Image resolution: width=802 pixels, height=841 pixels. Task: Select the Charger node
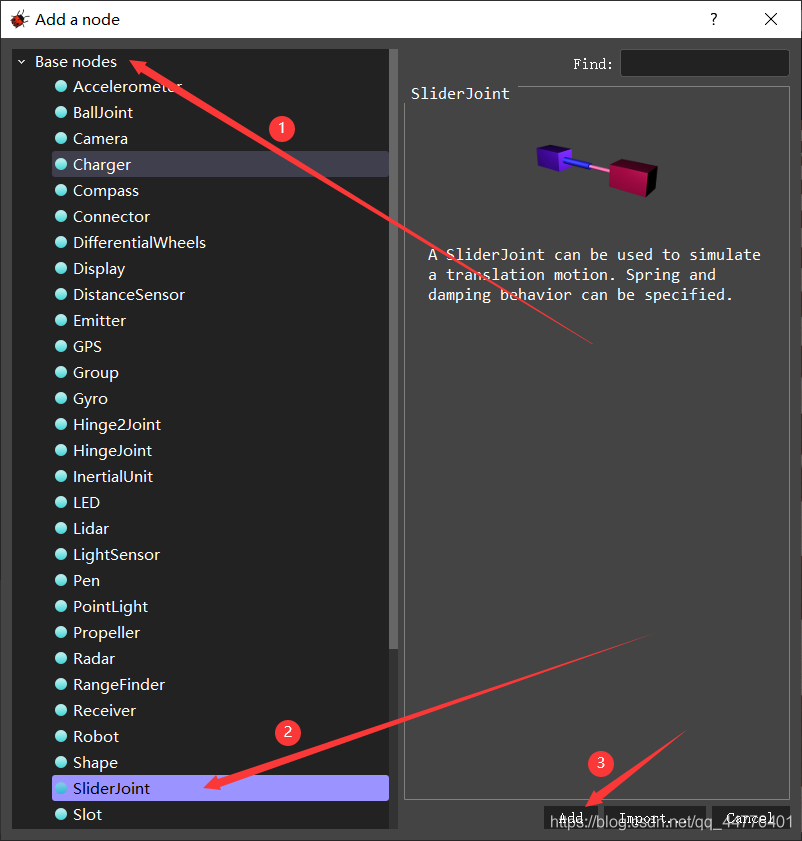220,164
